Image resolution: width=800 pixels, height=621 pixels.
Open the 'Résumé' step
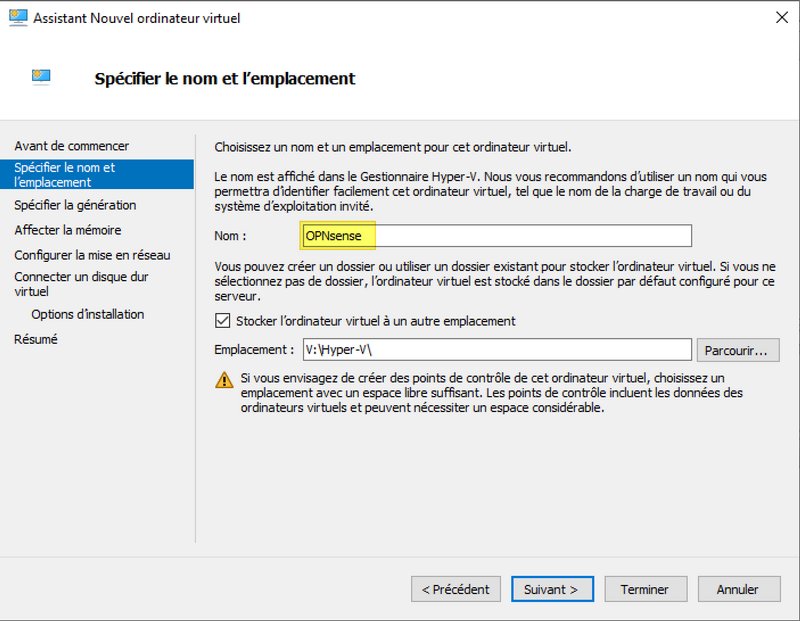coord(36,339)
